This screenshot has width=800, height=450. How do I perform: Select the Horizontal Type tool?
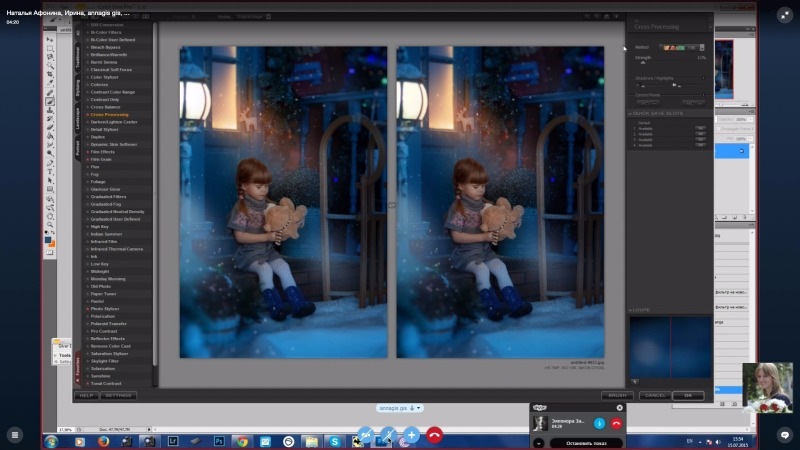coord(49,171)
